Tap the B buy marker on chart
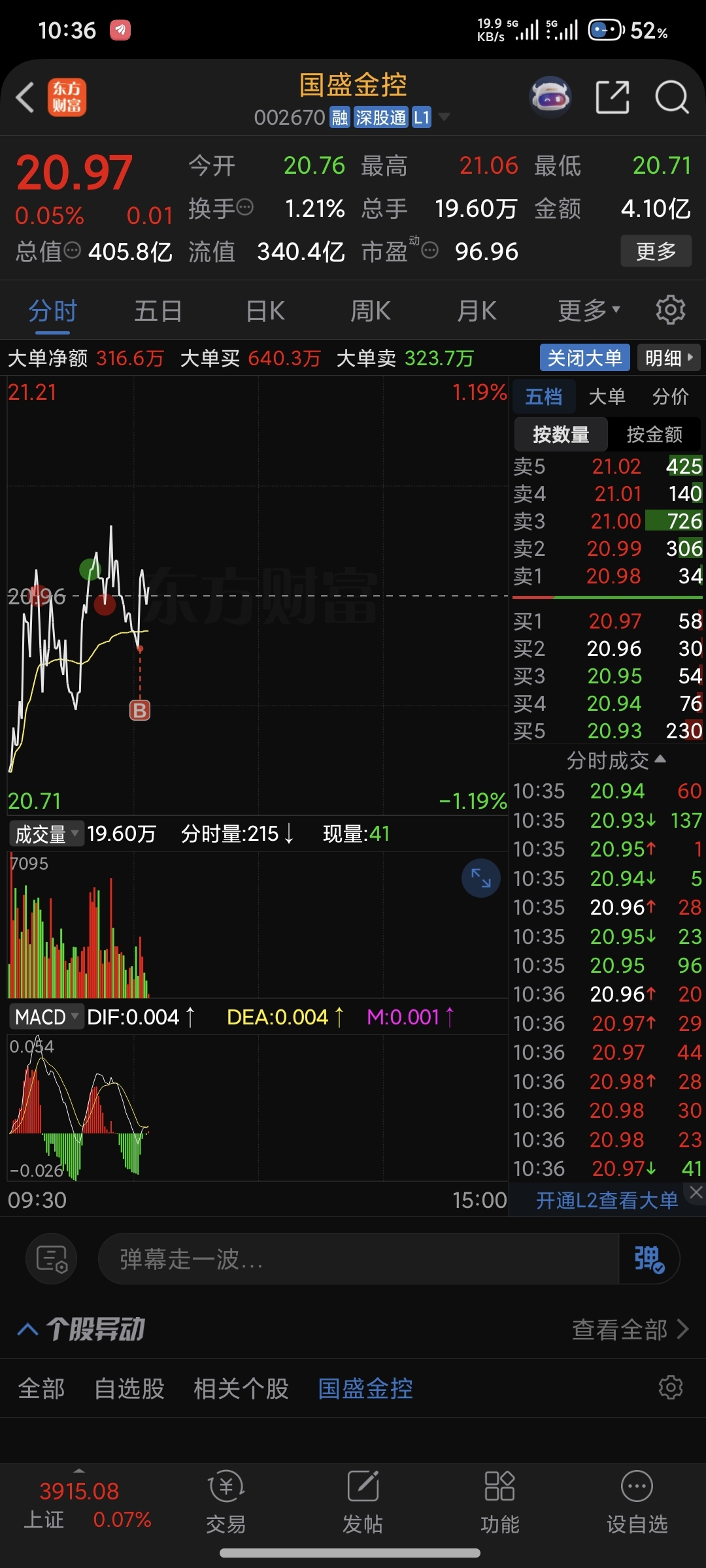Viewport: 706px width, 1568px height. coord(140,710)
